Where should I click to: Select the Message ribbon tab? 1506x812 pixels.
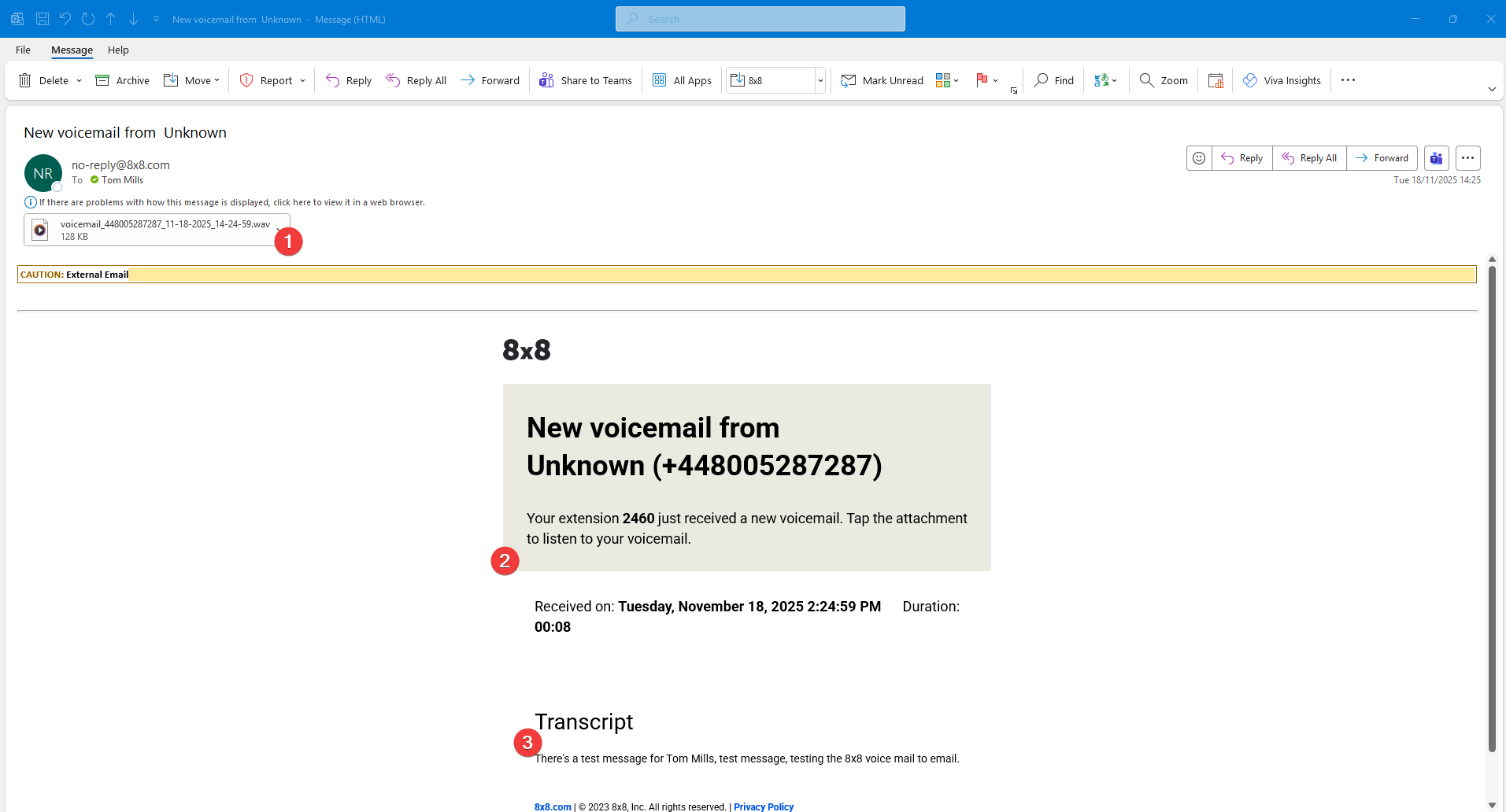click(72, 50)
